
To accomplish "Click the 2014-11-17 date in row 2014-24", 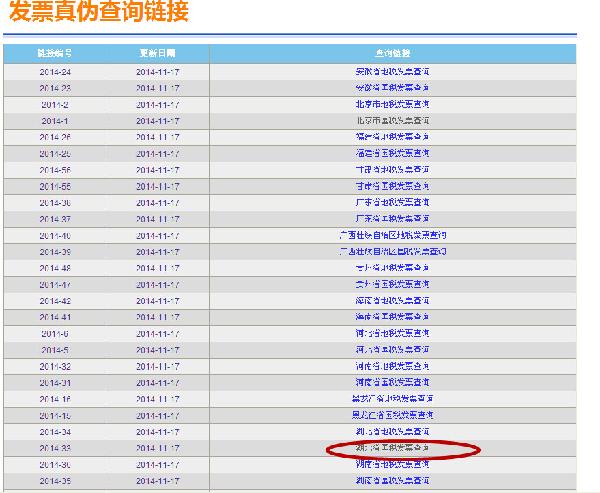I will tap(158, 72).
